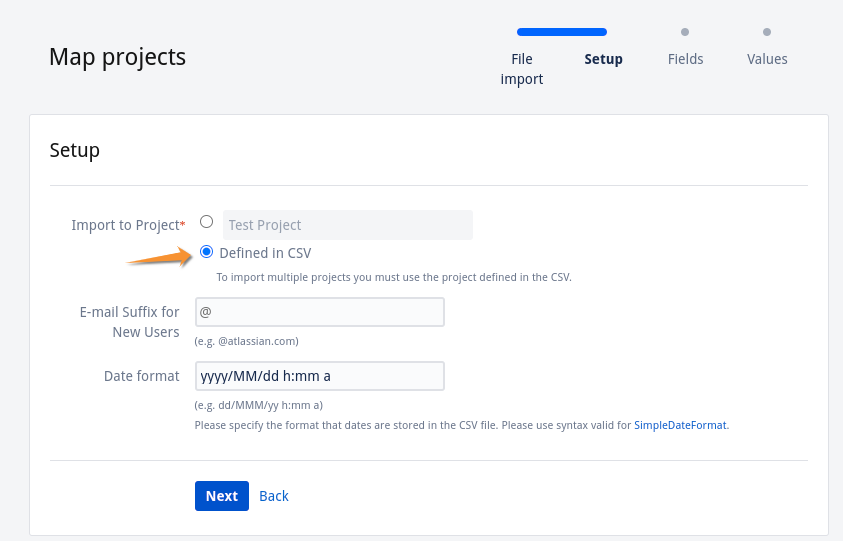The height and width of the screenshot is (541, 843).
Task: Switch to the Fields step label
Action: 685,59
